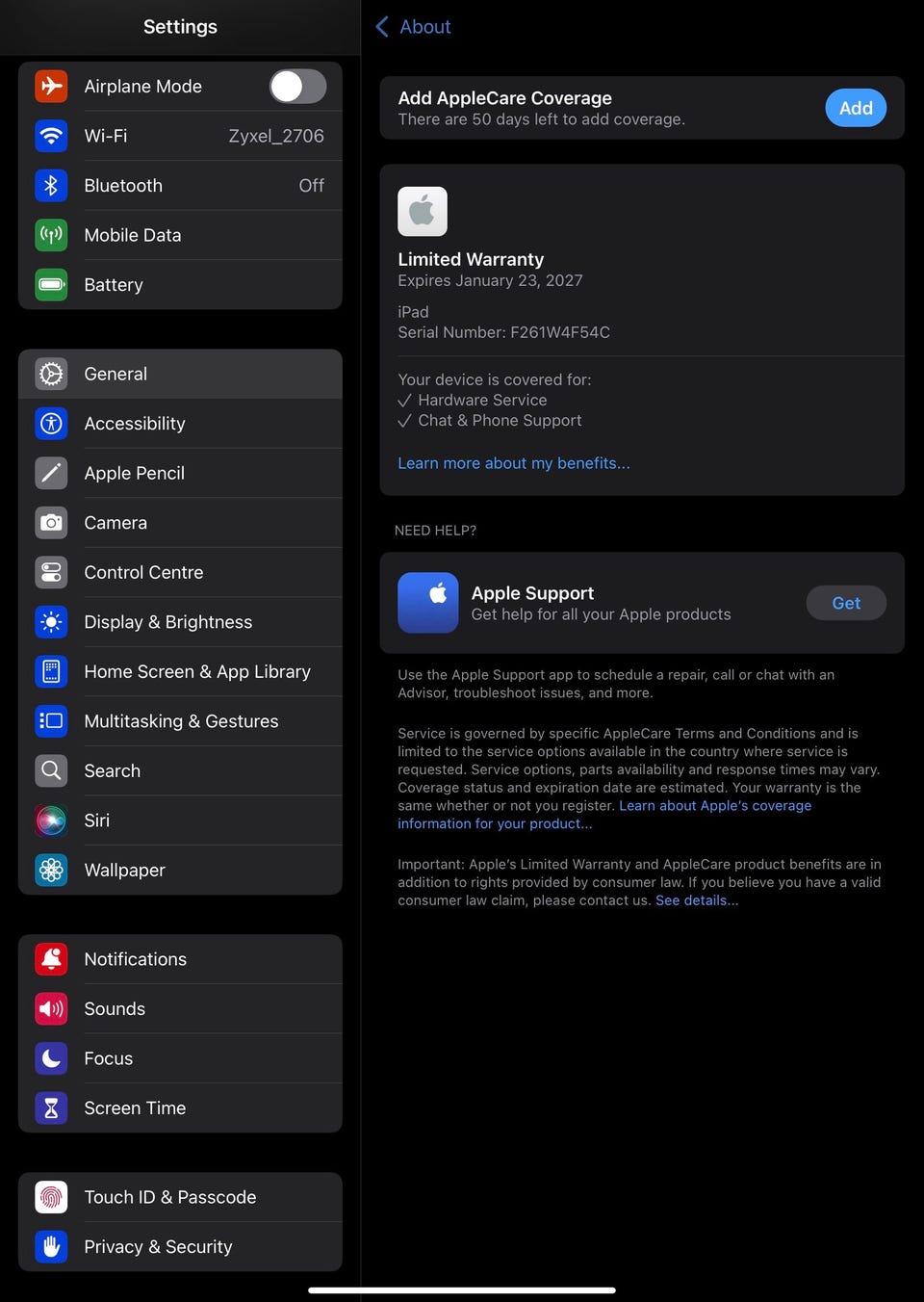Open Wallpaper settings row
Image resolution: width=924 pixels, height=1302 pixels.
[x=180, y=870]
